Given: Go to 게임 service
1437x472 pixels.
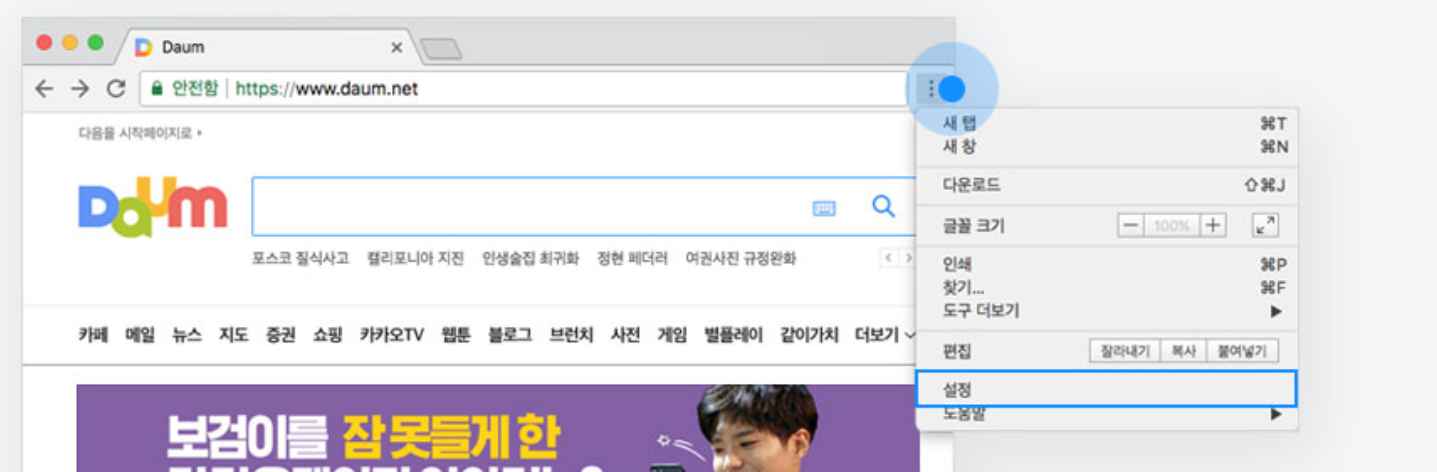Looking at the screenshot, I should 672,335.
